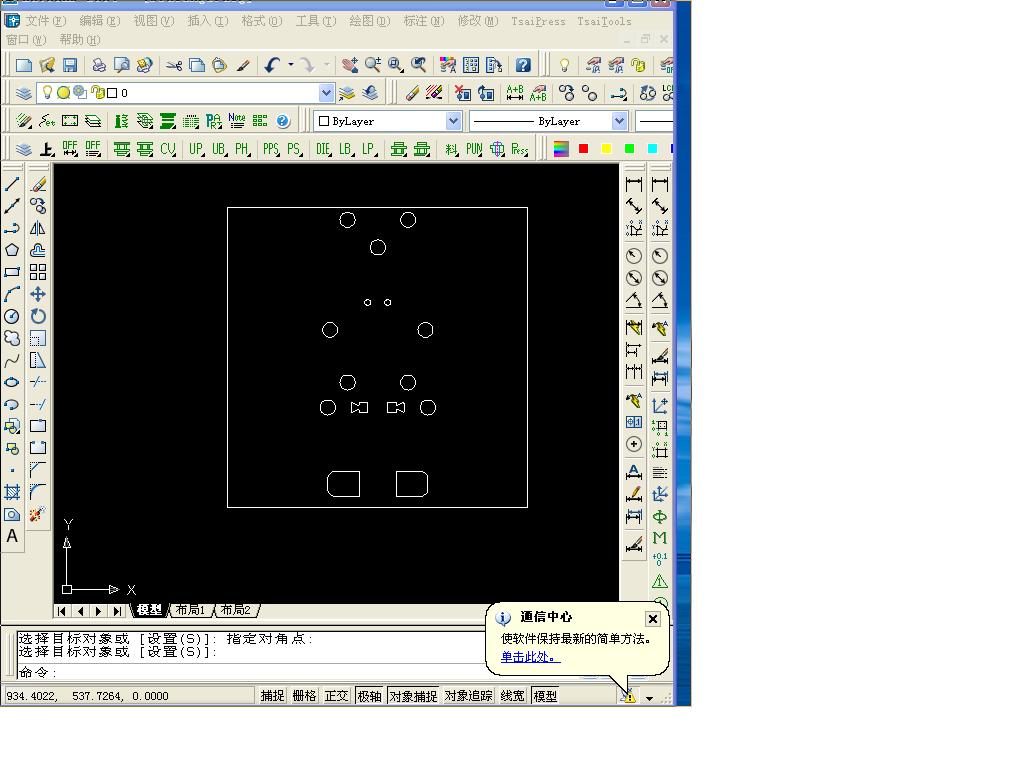Screen dimensions: 1024x768
Task: Expand the layer 0 dropdown list
Action: click(327, 93)
